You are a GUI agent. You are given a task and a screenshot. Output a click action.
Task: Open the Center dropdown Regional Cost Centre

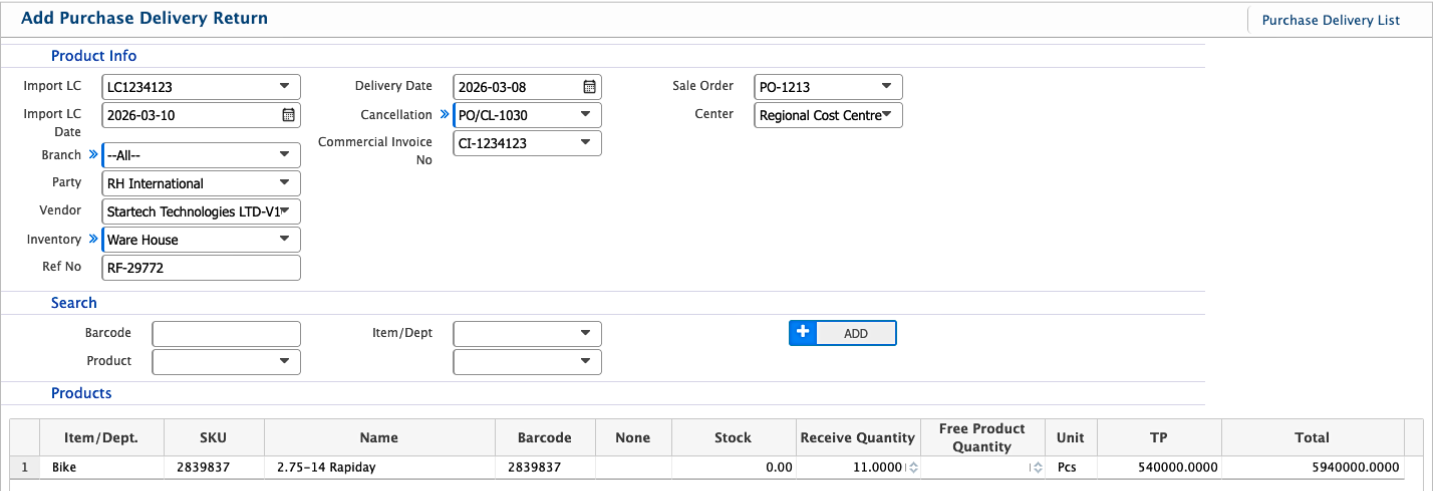(x=886, y=115)
